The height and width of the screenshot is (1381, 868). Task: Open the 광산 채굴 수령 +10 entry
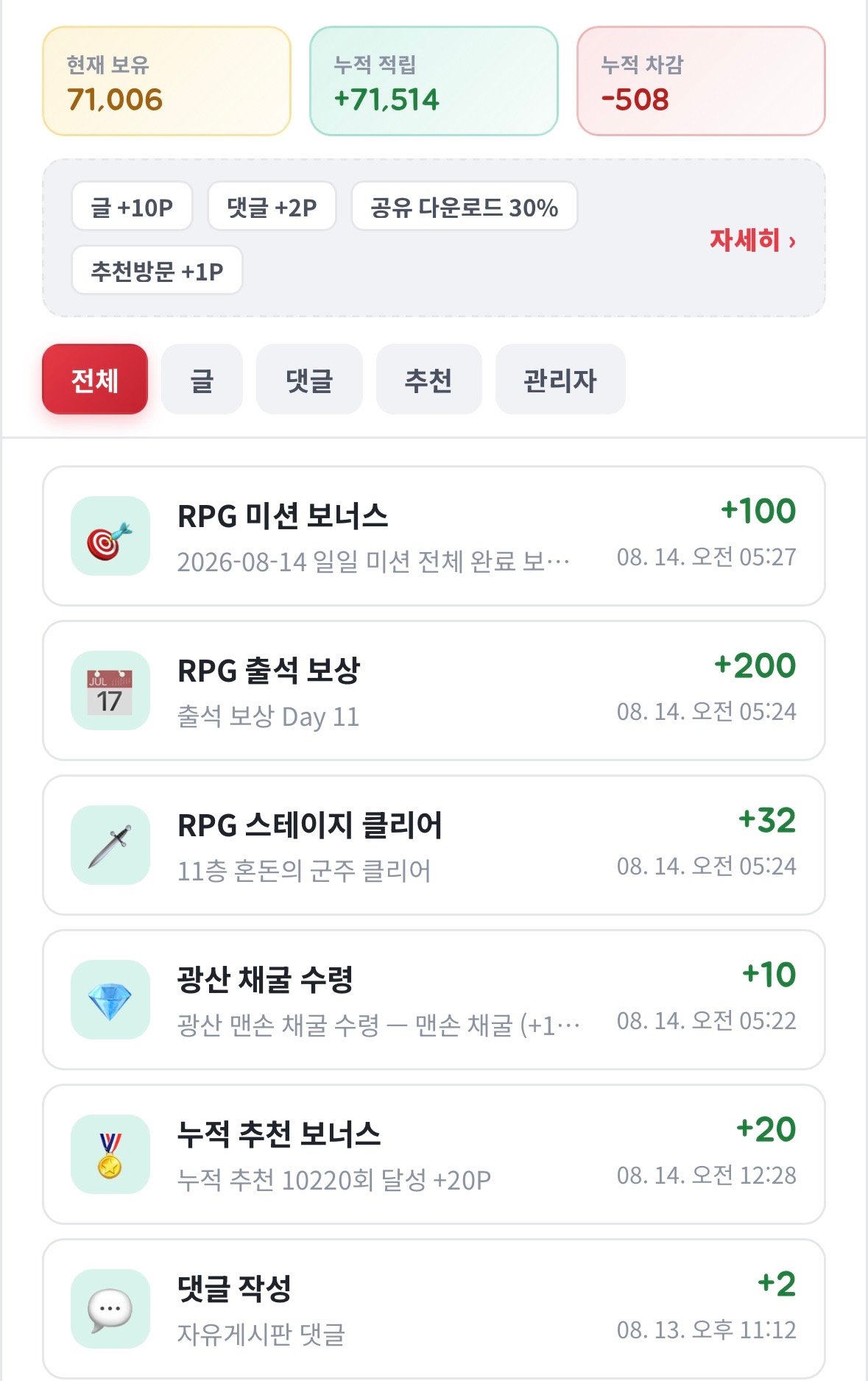pyautogui.click(x=434, y=1000)
